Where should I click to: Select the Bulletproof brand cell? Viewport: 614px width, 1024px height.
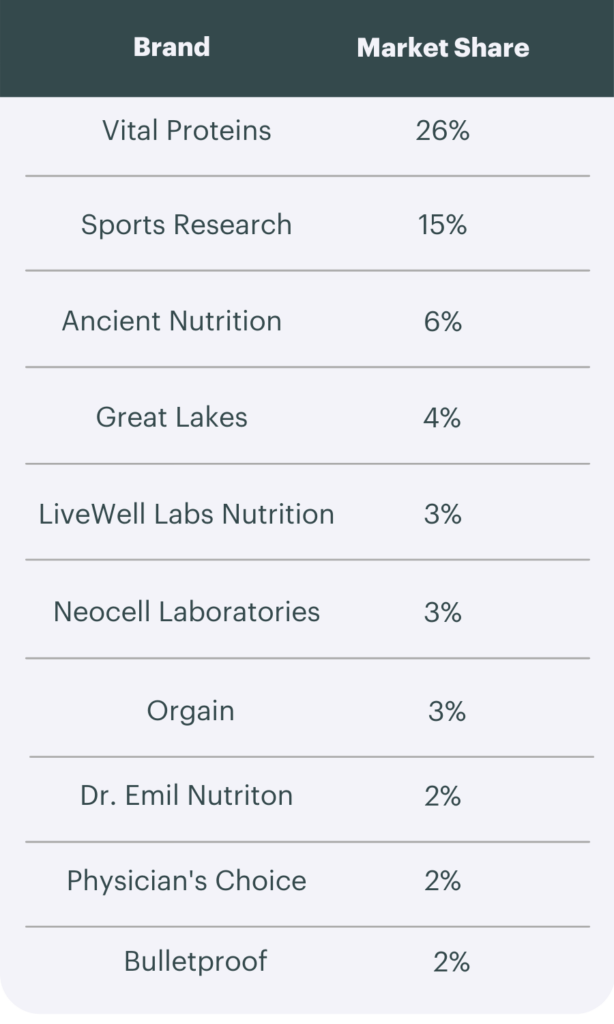[196, 962]
